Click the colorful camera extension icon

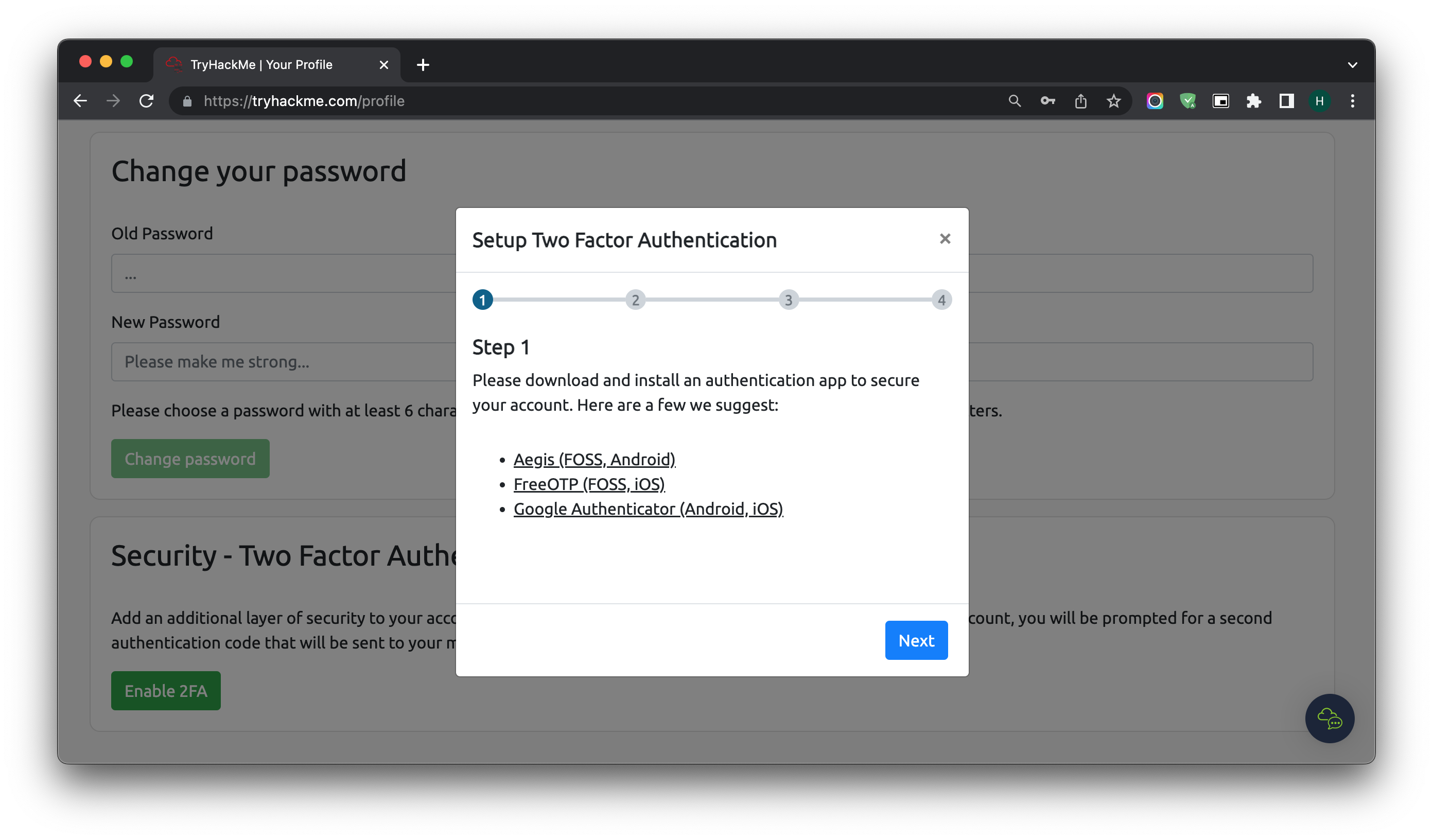click(1155, 101)
